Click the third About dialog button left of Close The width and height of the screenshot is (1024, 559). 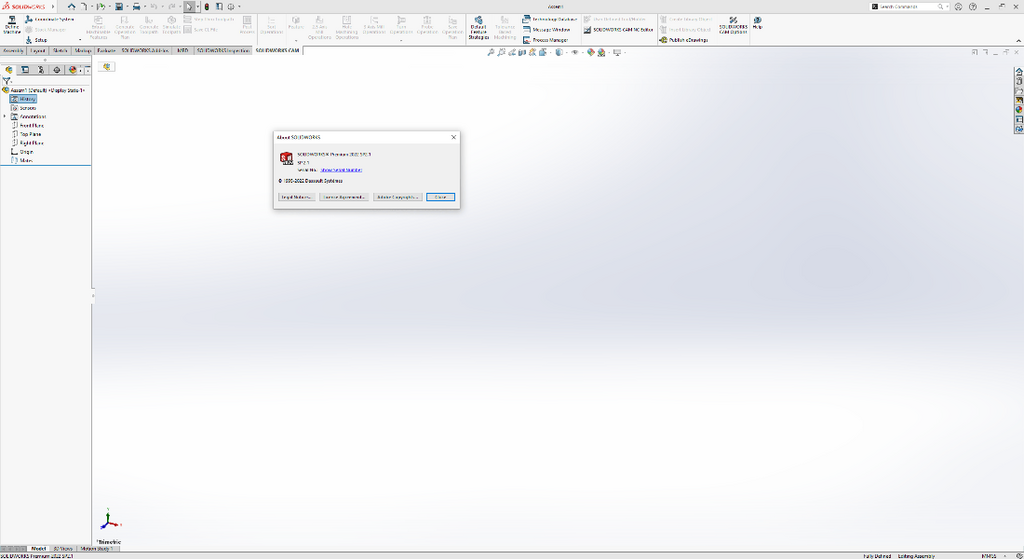point(398,197)
